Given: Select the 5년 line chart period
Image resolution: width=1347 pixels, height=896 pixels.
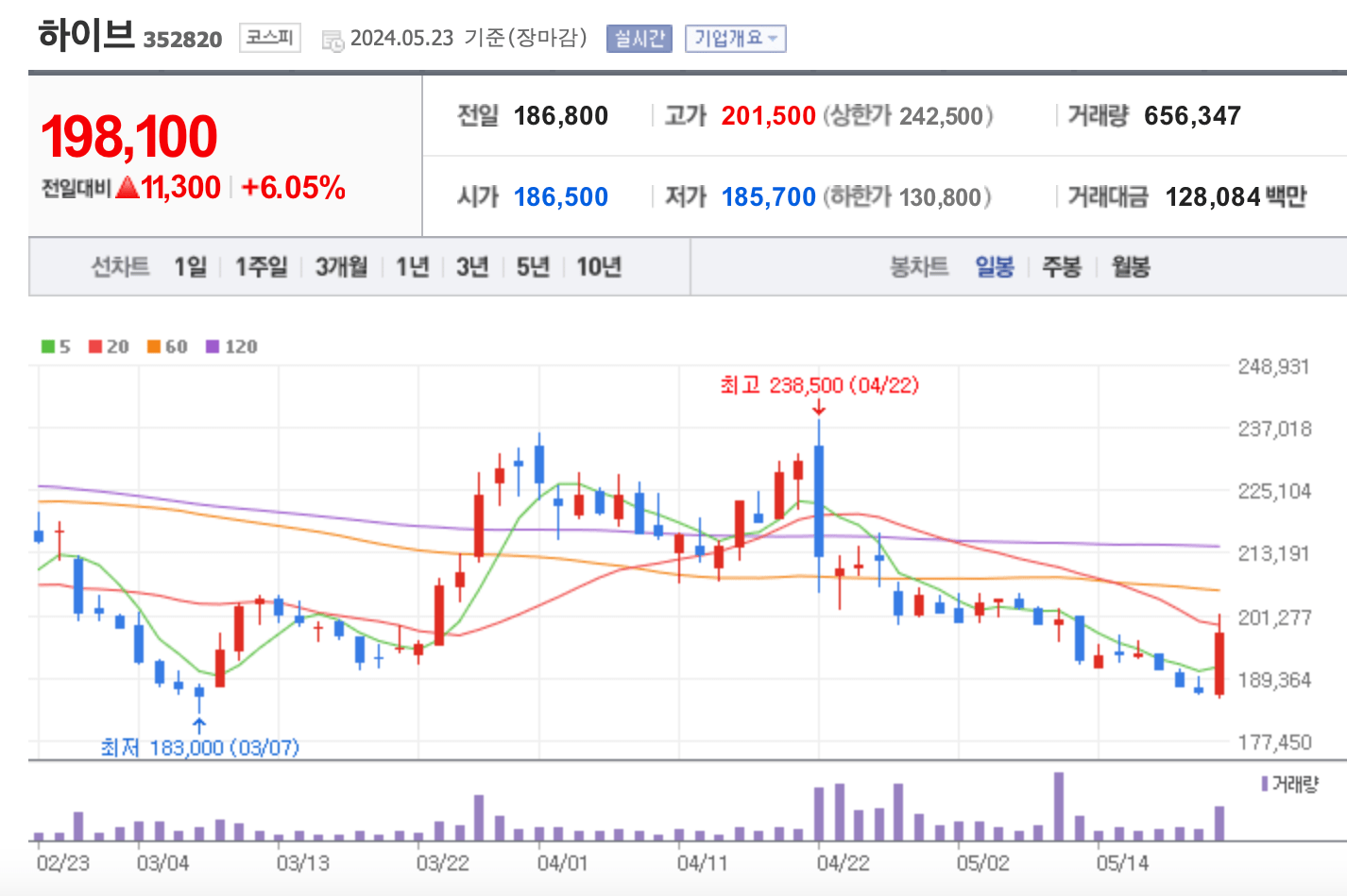Looking at the screenshot, I should (x=533, y=267).
